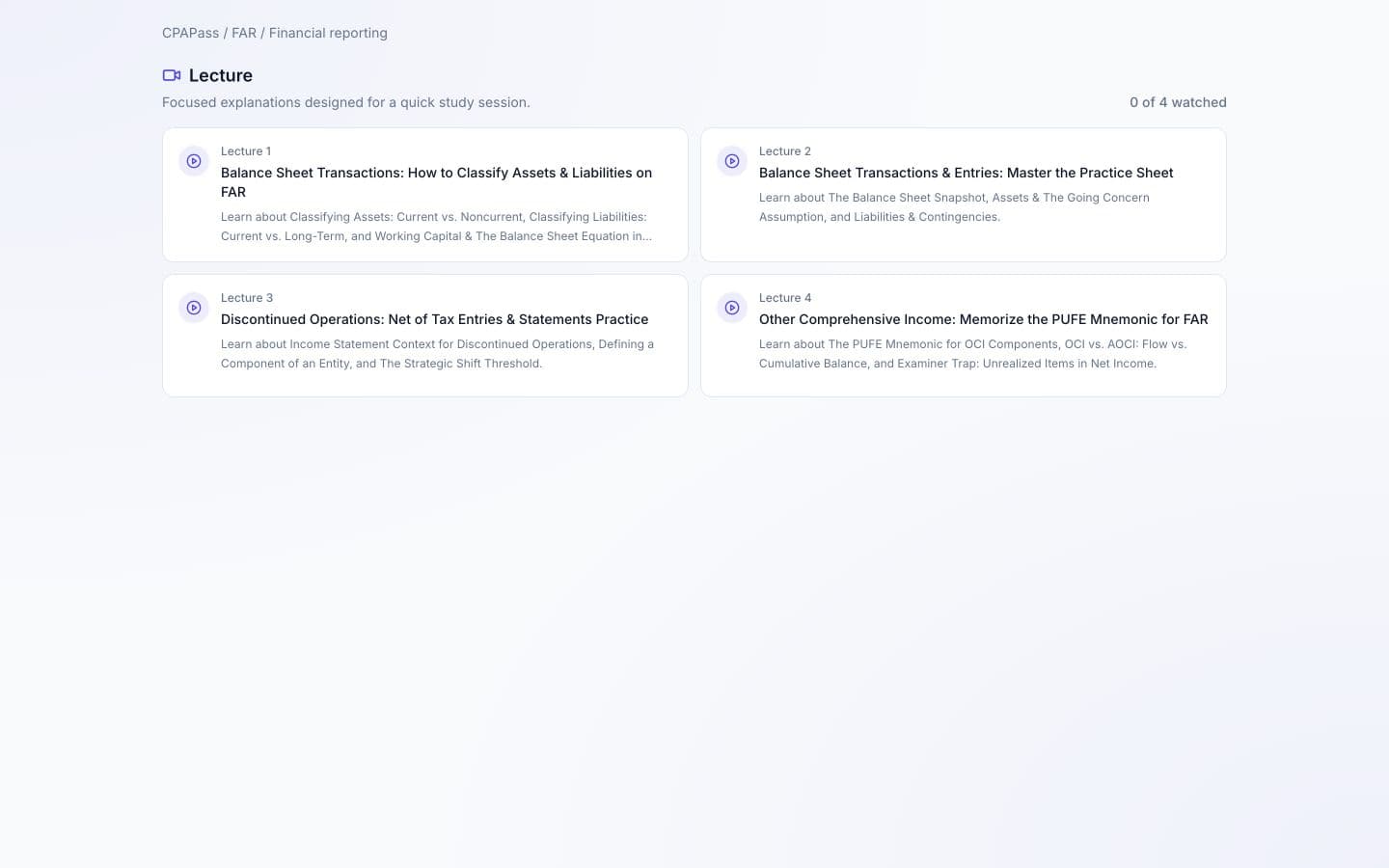Click the description about the PUFE Mnemonic for OCI Components
This screenshot has width=1389, height=868.
(973, 354)
